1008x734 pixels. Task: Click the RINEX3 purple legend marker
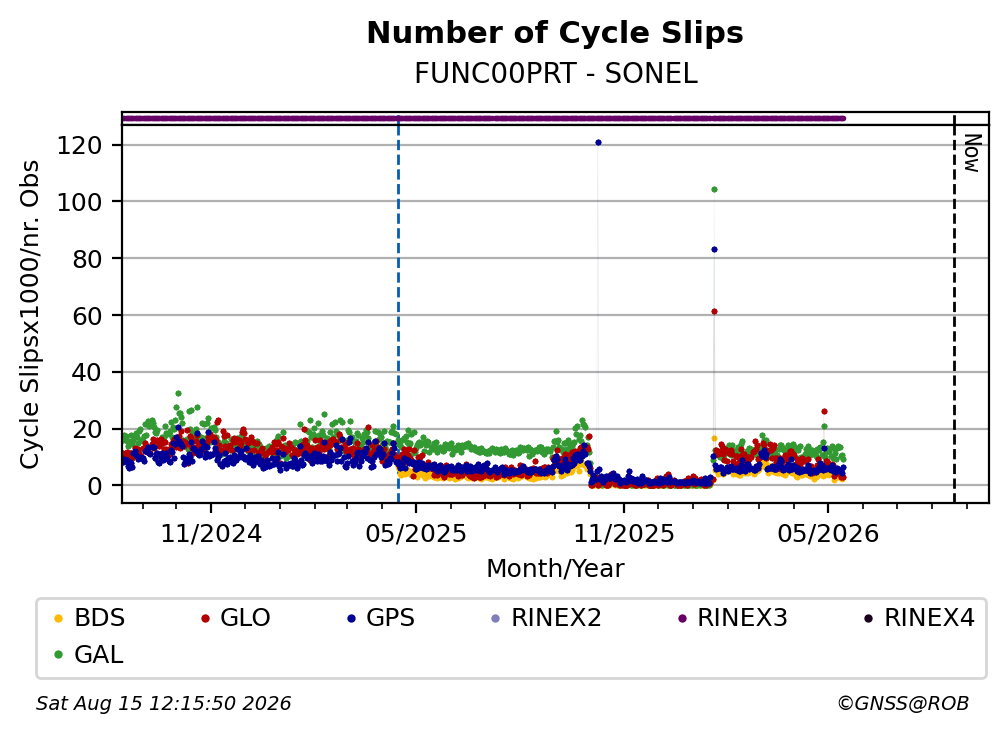coord(682,619)
